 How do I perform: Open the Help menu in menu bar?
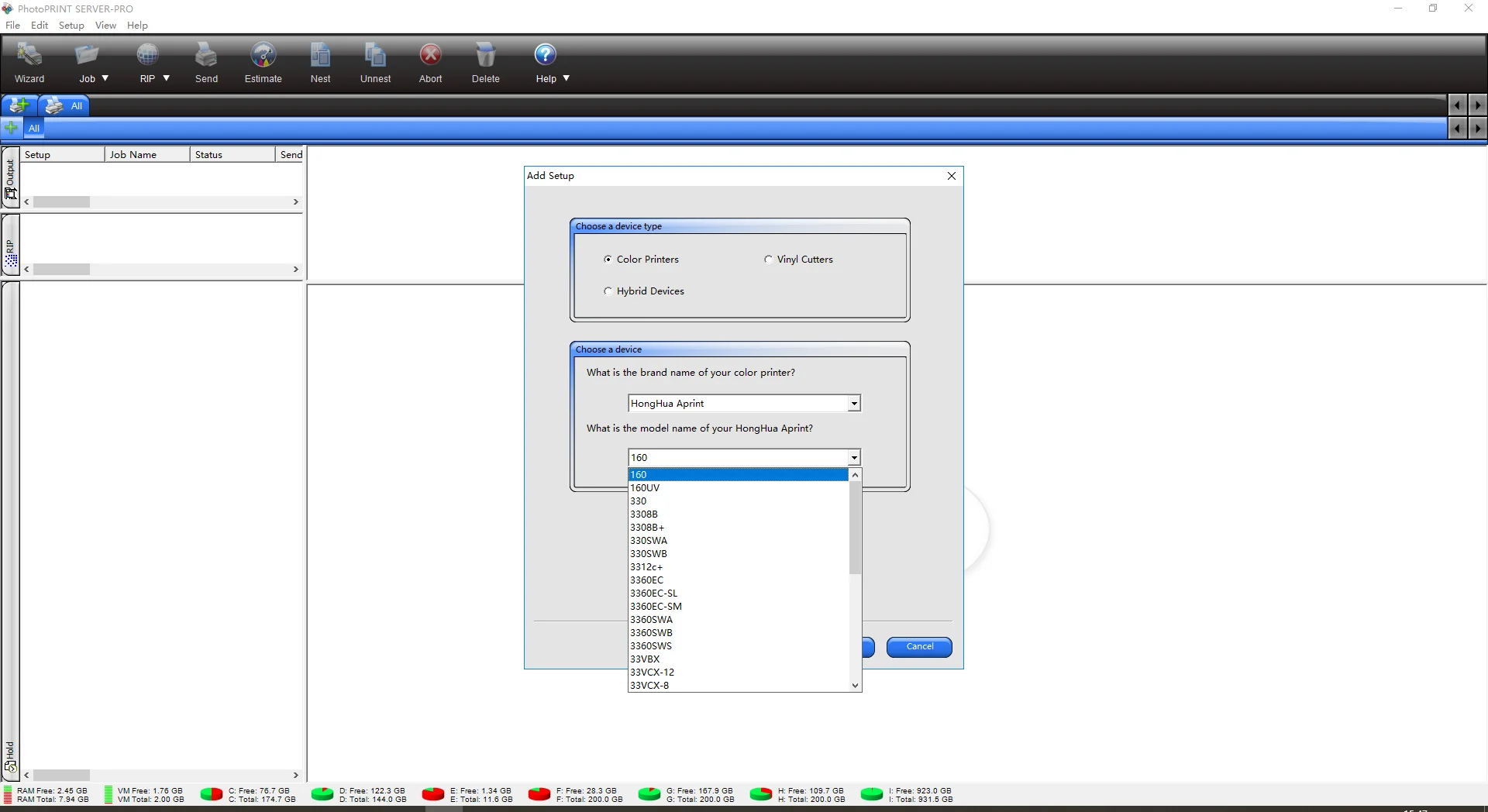point(137,25)
